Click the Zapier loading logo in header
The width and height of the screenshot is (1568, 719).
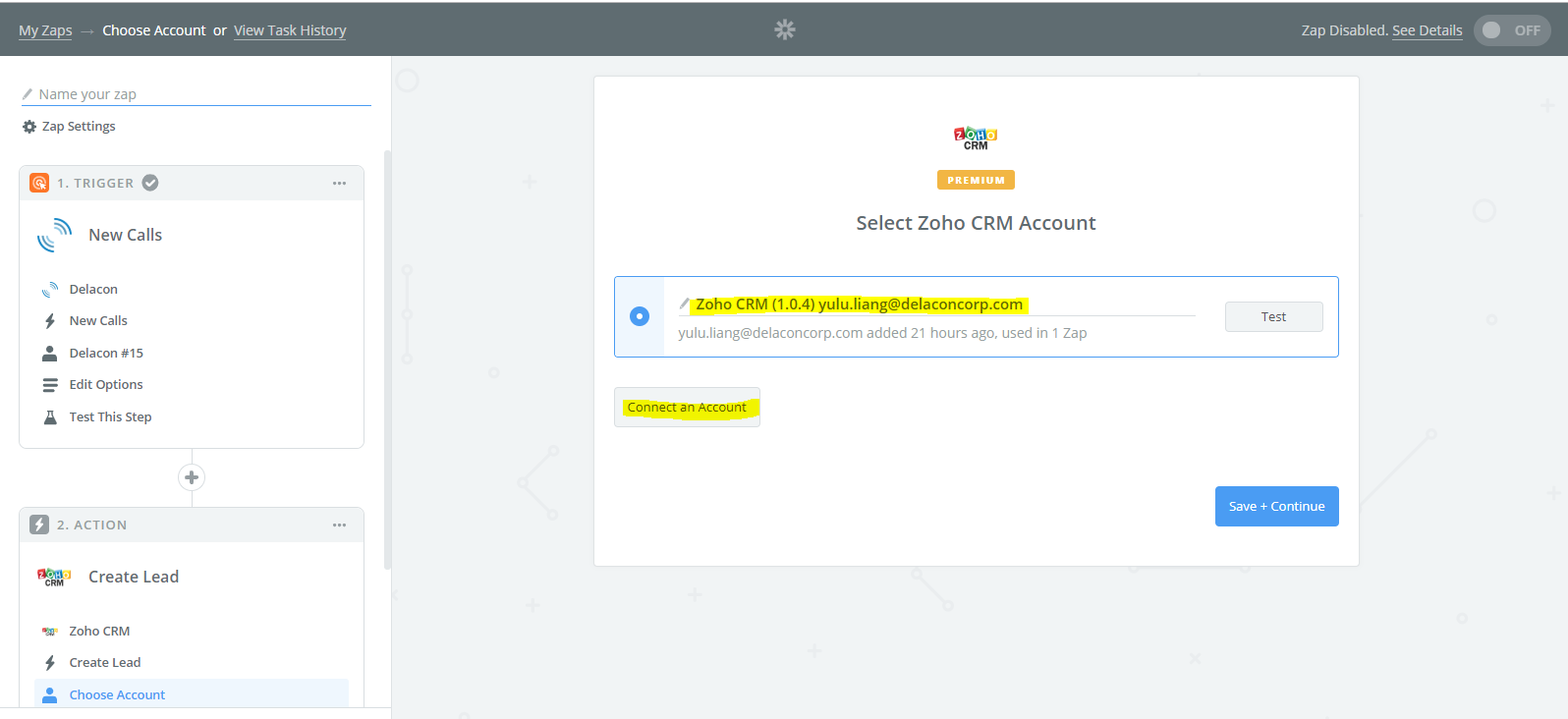pyautogui.click(x=784, y=29)
